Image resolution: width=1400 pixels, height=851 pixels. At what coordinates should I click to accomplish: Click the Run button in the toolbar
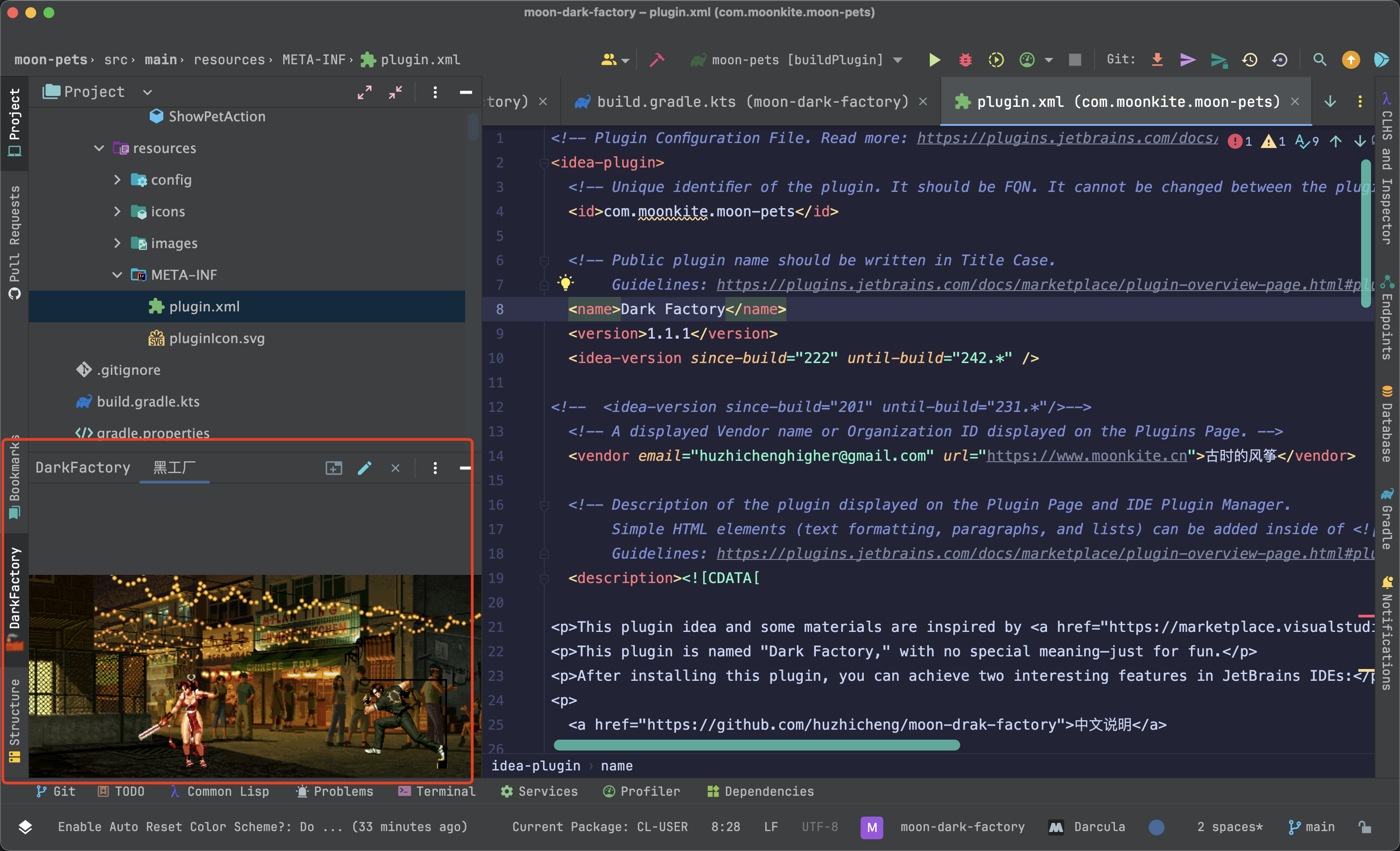[933, 60]
